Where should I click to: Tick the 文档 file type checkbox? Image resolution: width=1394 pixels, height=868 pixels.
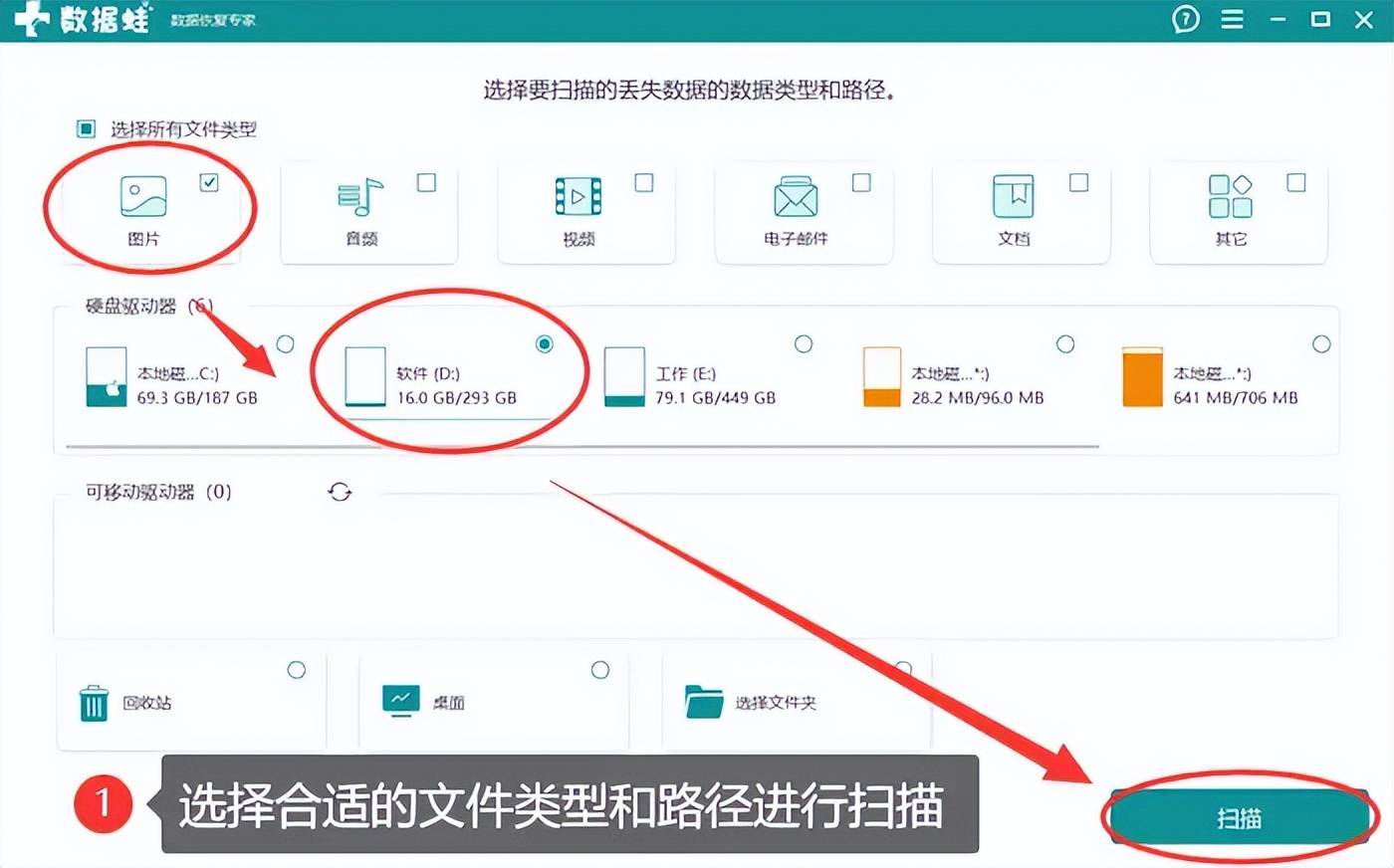coord(1078,182)
